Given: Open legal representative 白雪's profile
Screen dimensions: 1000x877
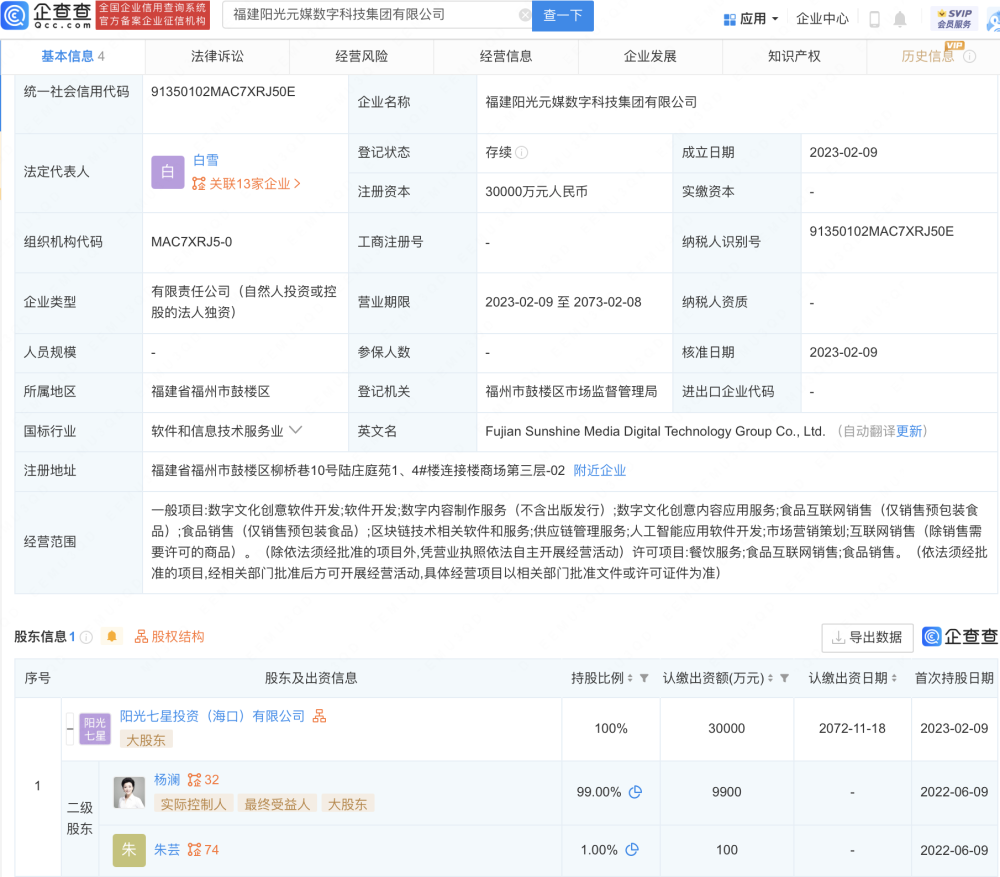Looking at the screenshot, I should click(205, 160).
